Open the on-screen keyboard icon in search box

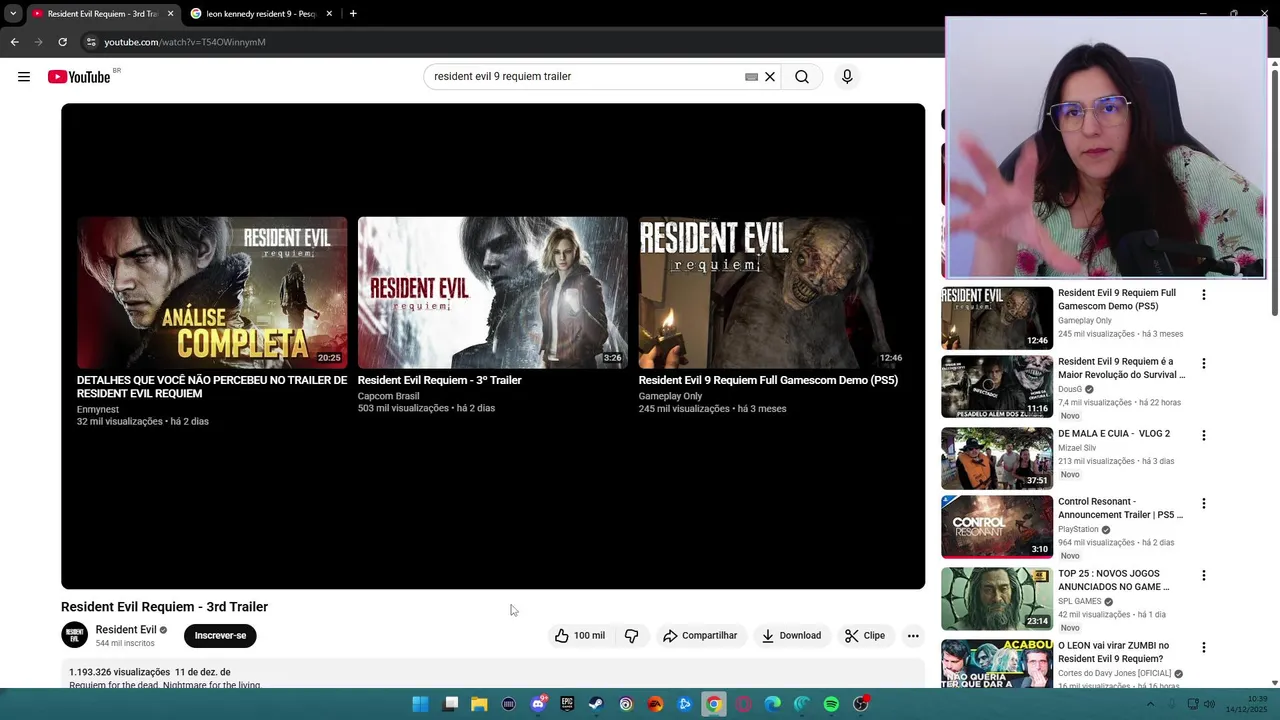(751, 77)
